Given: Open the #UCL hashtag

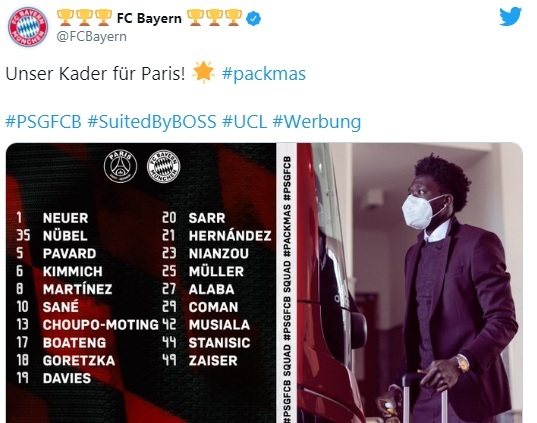Looking at the screenshot, I should click(x=245, y=121).
